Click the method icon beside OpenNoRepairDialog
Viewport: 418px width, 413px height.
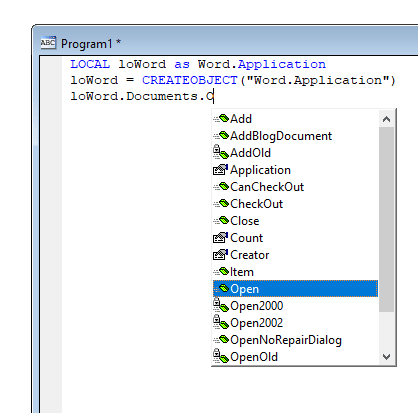pos(221,340)
